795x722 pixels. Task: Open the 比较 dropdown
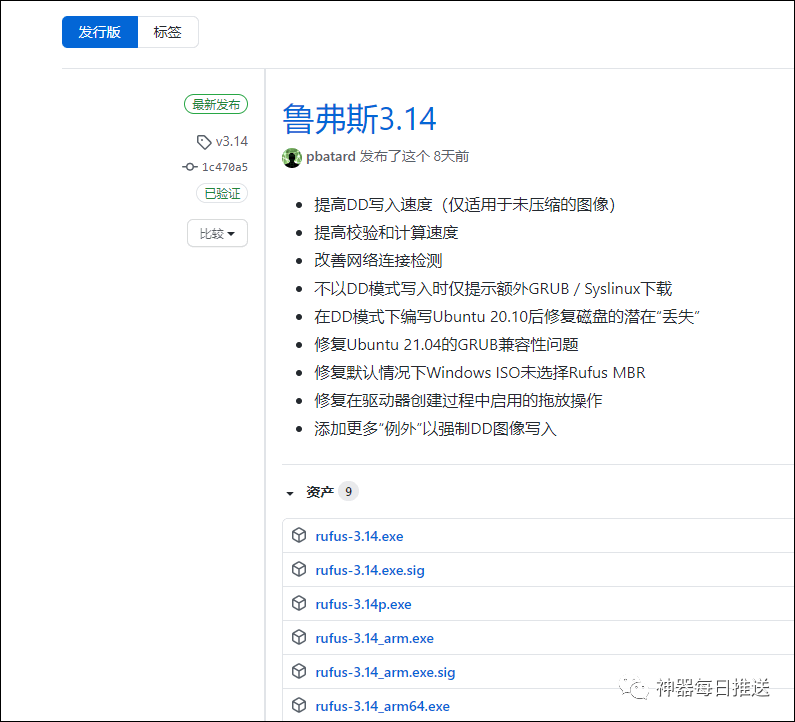tap(218, 233)
